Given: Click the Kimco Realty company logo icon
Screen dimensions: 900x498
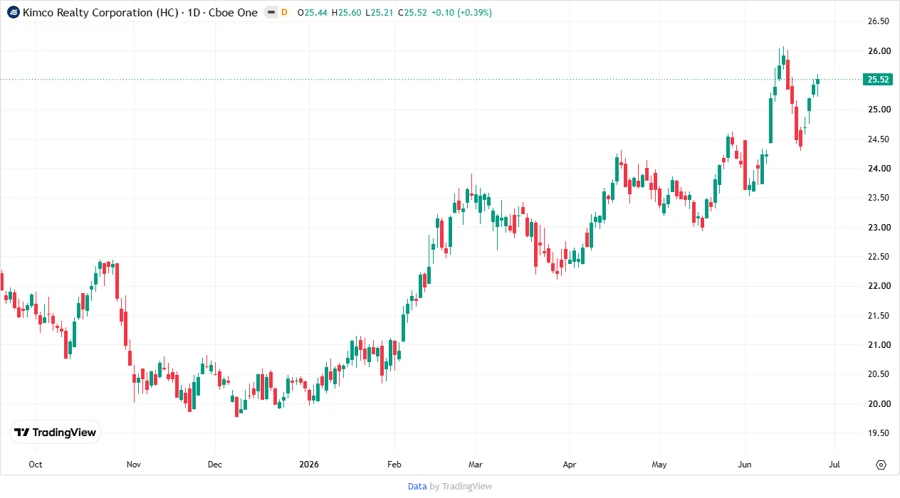Looking at the screenshot, I should [13, 12].
